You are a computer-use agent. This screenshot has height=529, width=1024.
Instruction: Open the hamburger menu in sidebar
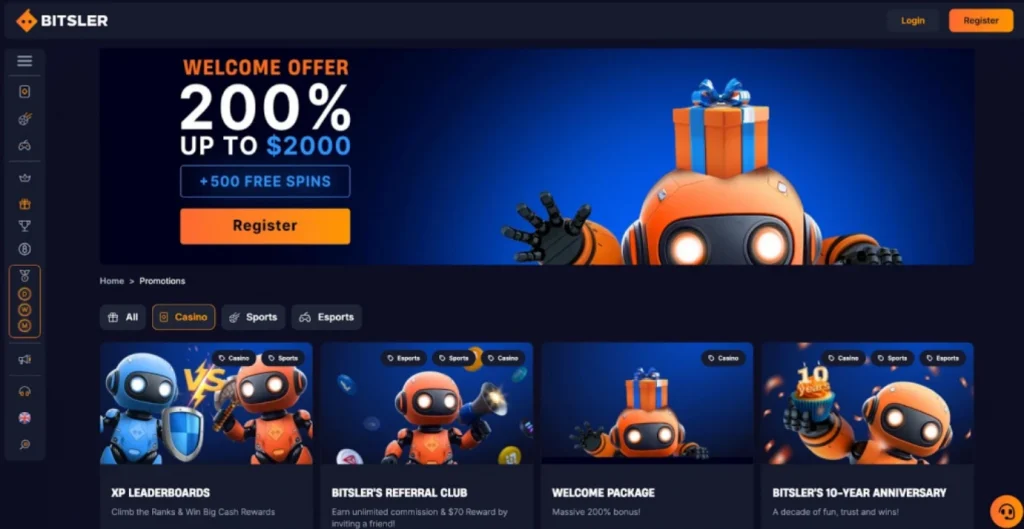pos(25,61)
